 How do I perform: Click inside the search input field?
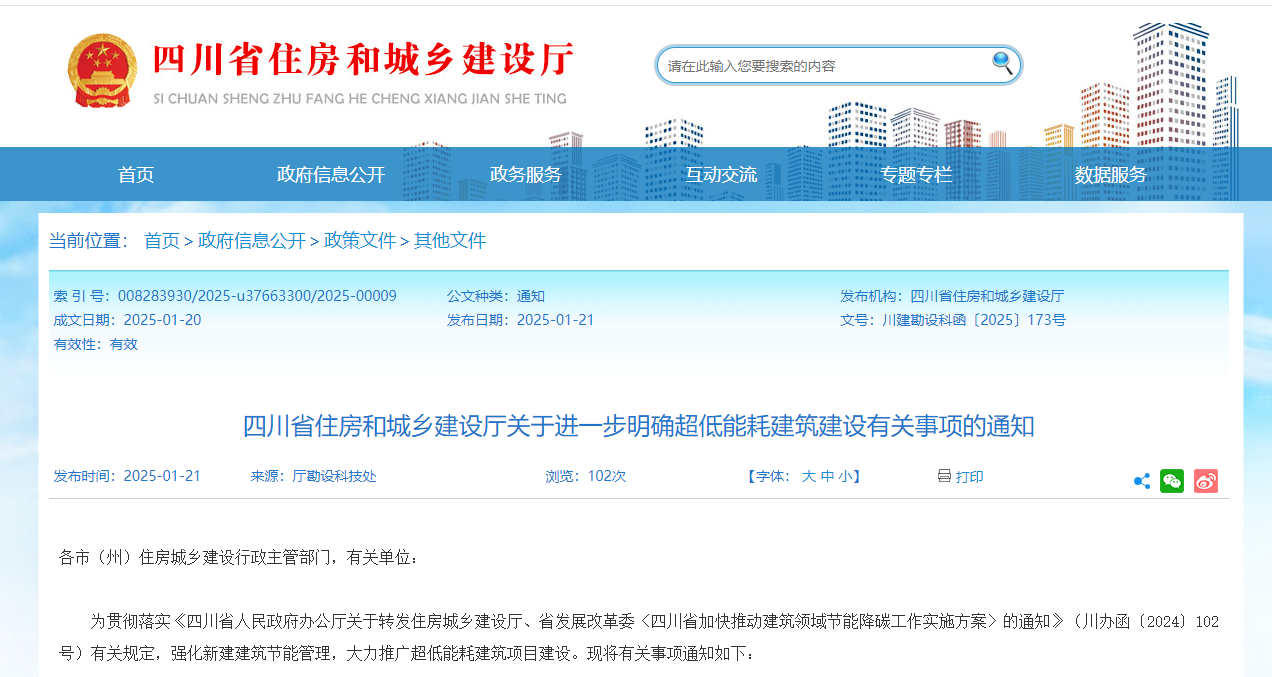point(820,64)
